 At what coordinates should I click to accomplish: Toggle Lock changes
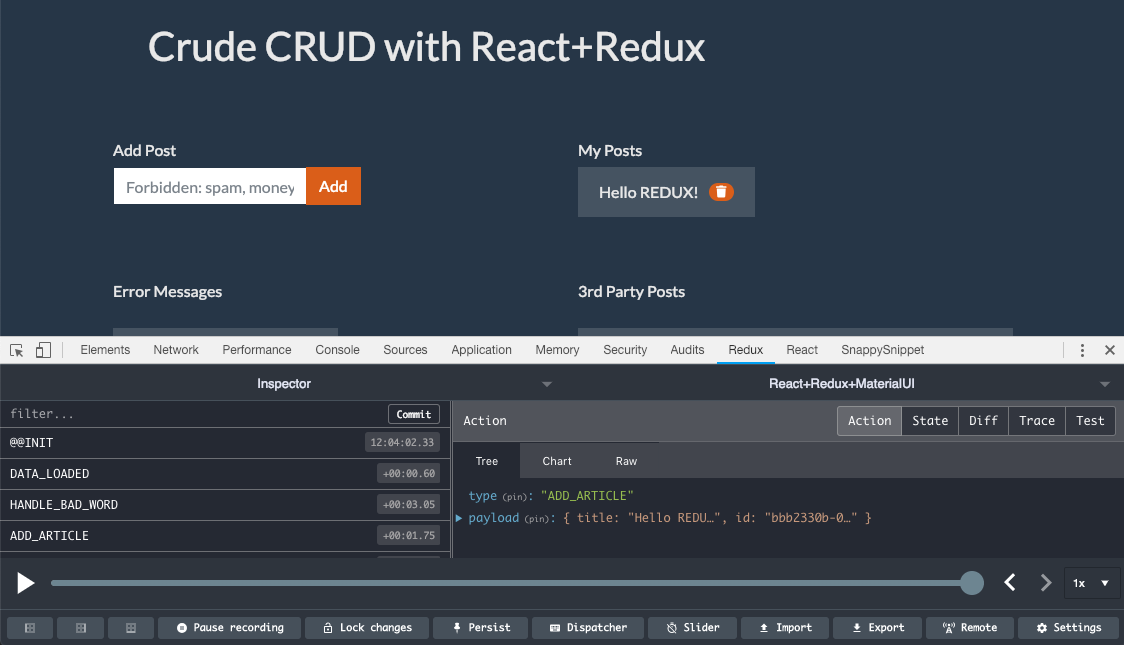point(366,628)
